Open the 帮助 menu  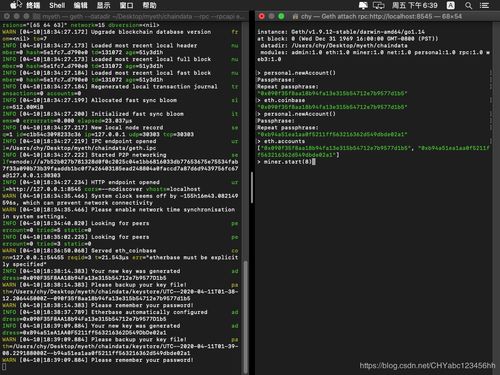pyautogui.click(x=149, y=5)
